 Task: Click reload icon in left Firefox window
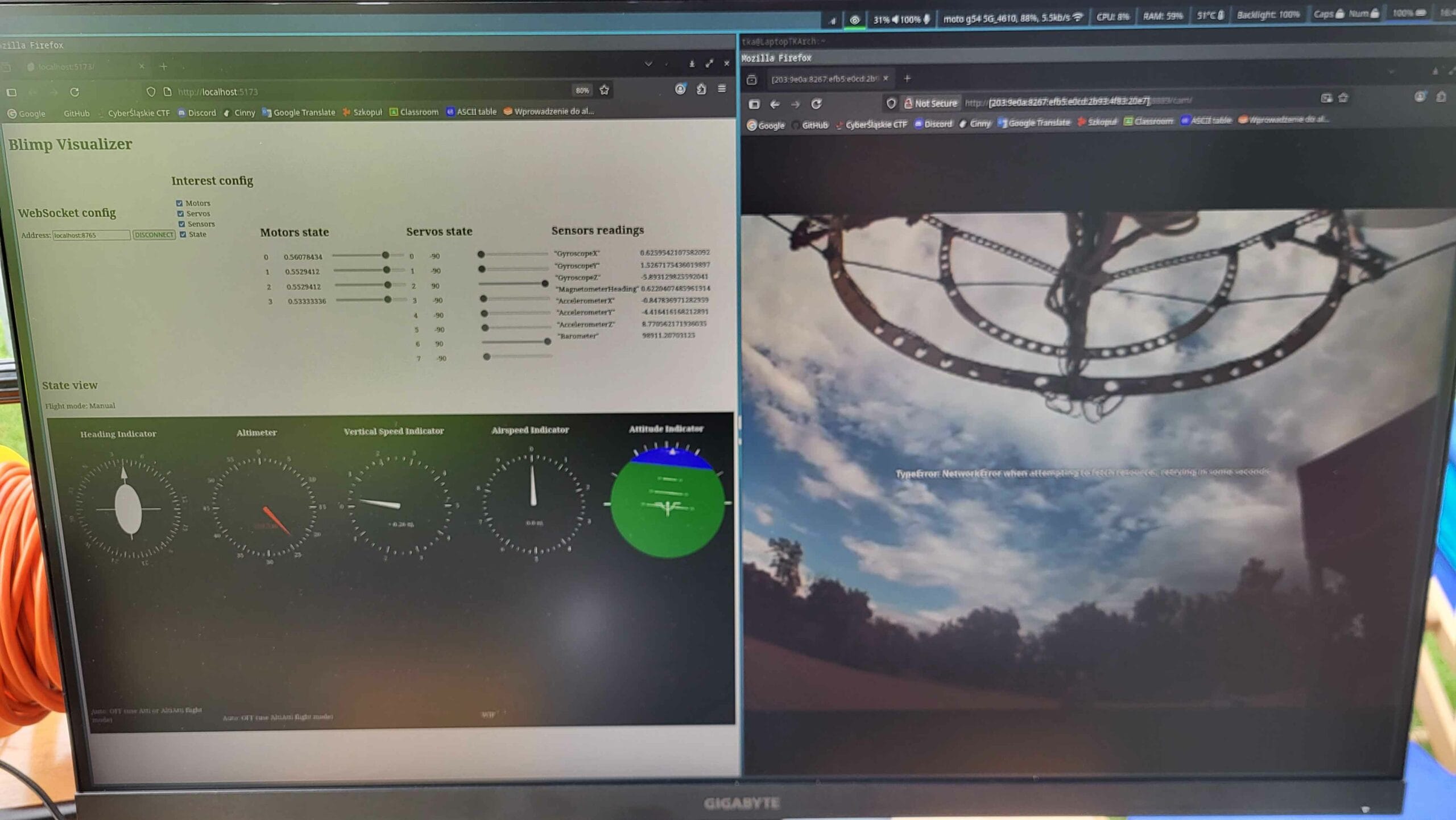point(75,92)
